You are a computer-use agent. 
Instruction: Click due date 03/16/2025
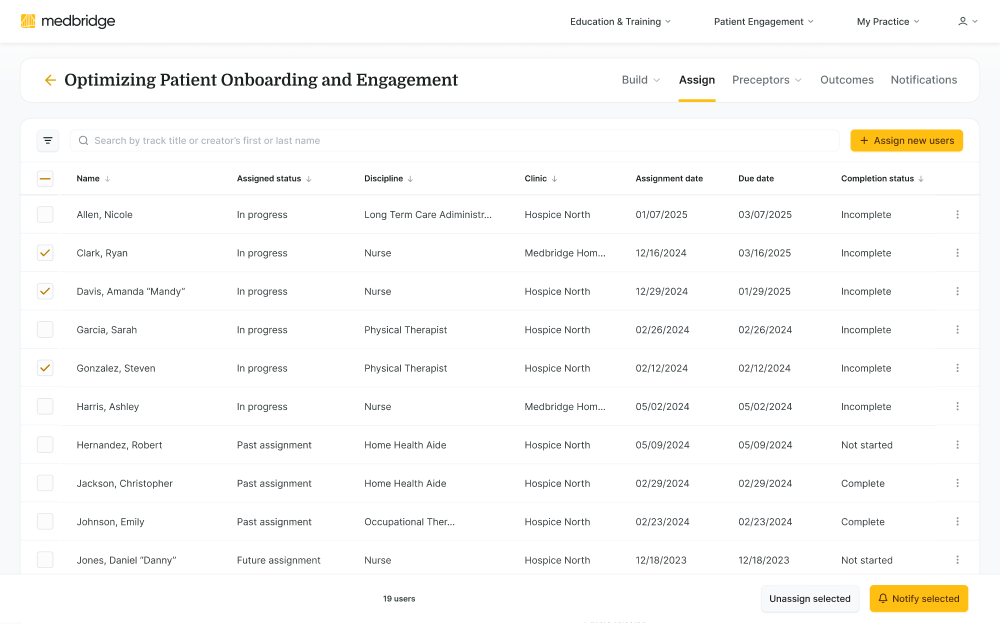[x=764, y=253]
